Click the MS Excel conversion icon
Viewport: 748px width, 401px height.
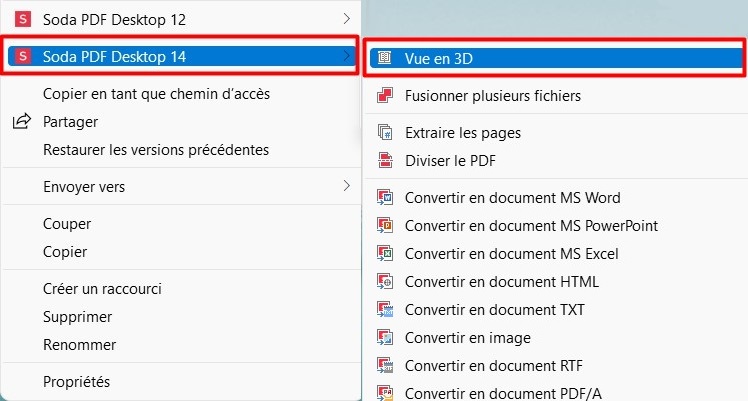click(384, 253)
